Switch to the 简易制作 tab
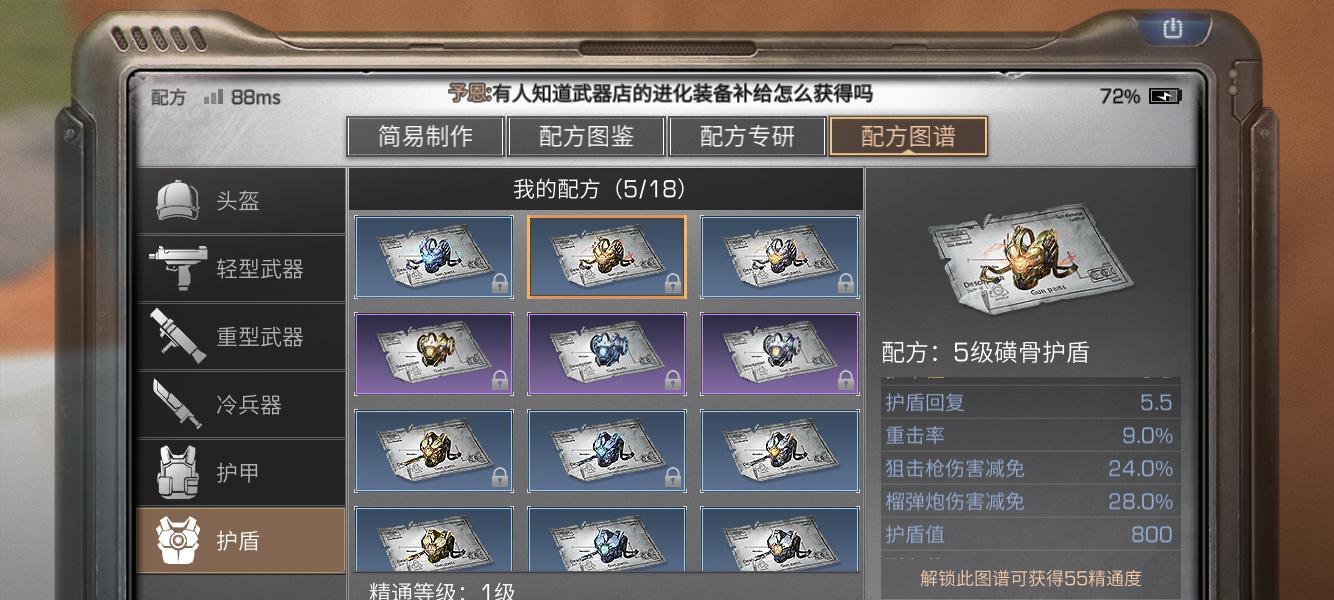This screenshot has width=1334, height=600. point(426,137)
